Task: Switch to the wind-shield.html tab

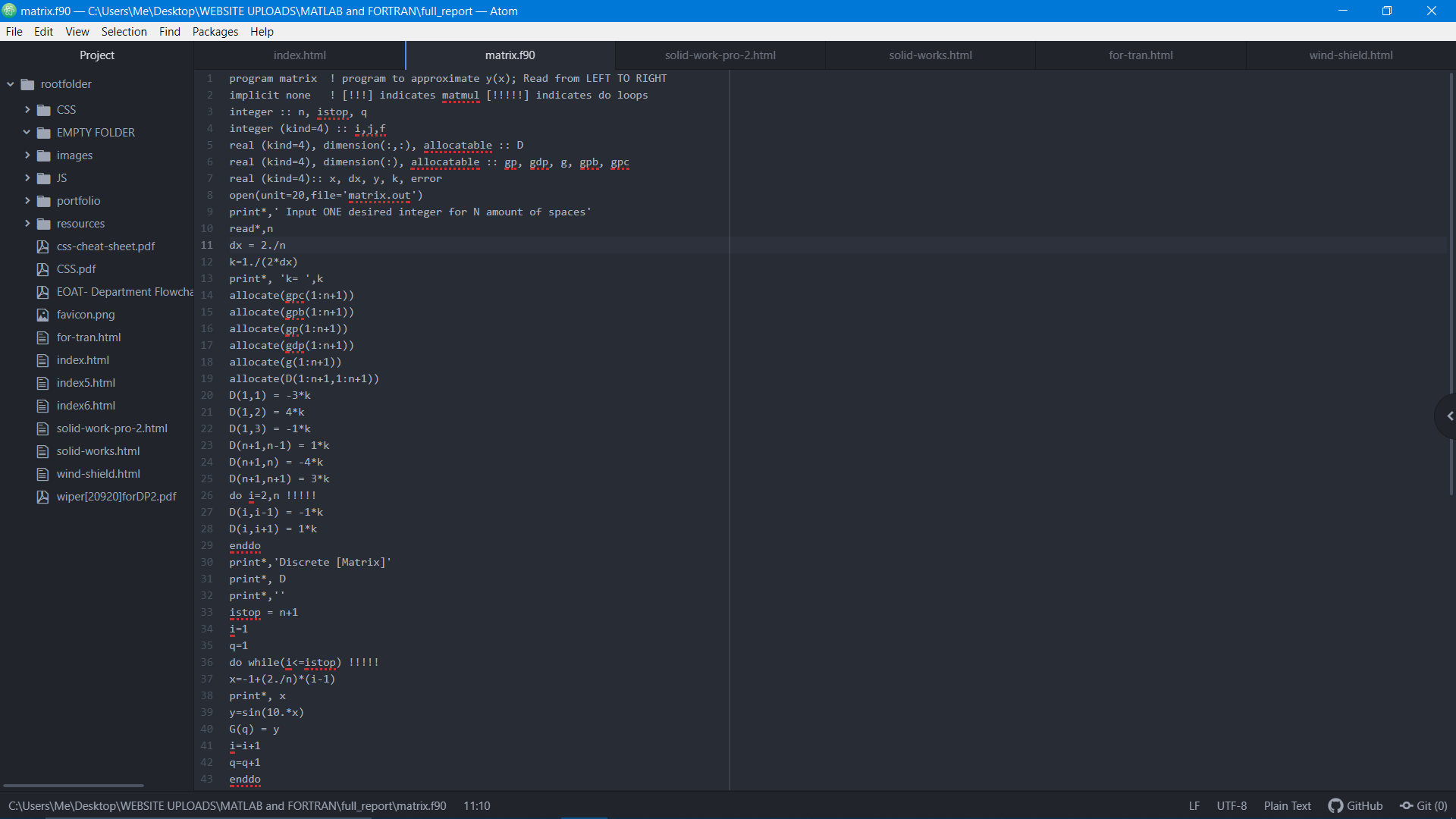Action: coord(1351,55)
